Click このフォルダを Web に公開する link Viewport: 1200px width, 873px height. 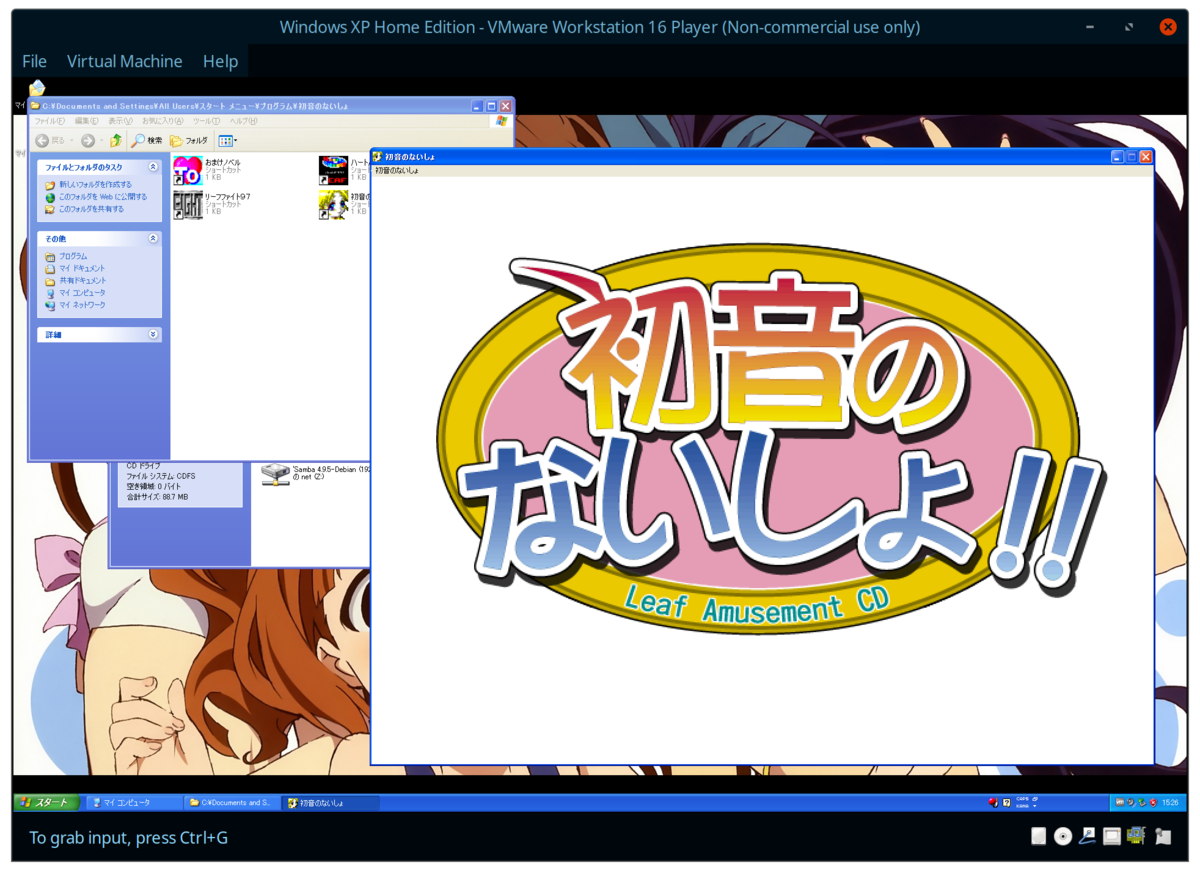(103, 197)
